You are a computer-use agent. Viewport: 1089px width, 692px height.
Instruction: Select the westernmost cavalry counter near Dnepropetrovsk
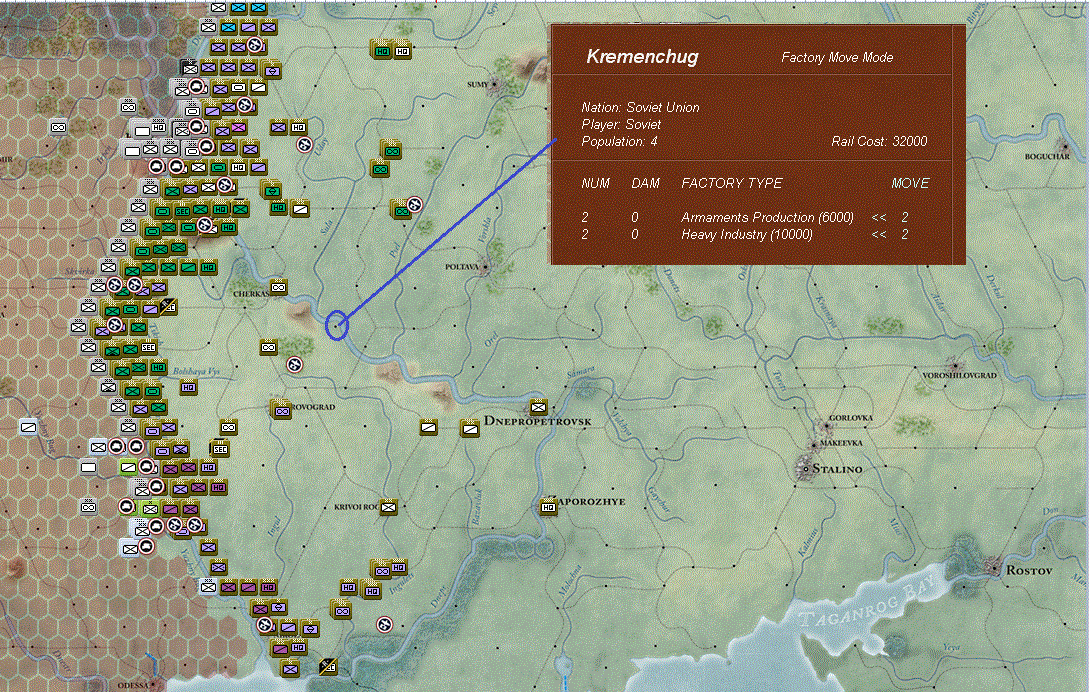429,428
